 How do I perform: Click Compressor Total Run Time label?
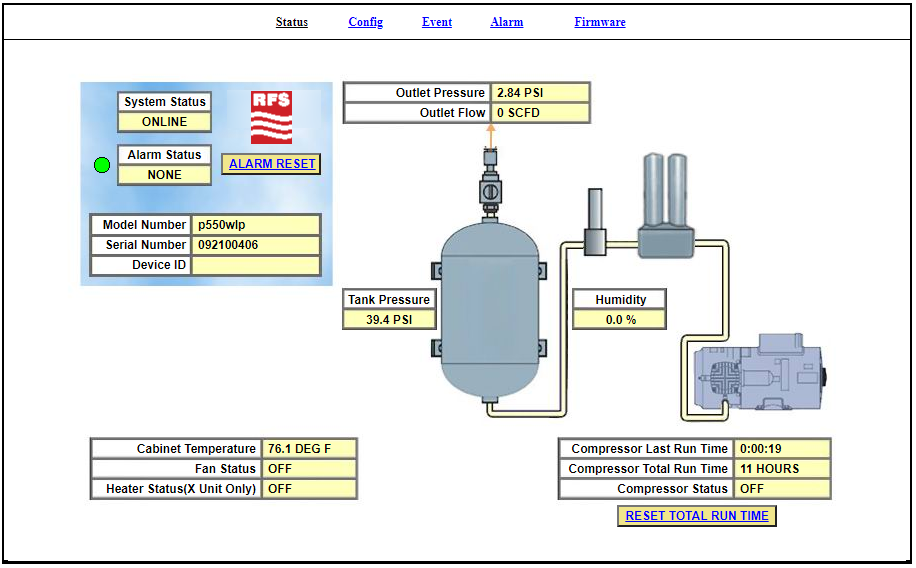(x=646, y=469)
